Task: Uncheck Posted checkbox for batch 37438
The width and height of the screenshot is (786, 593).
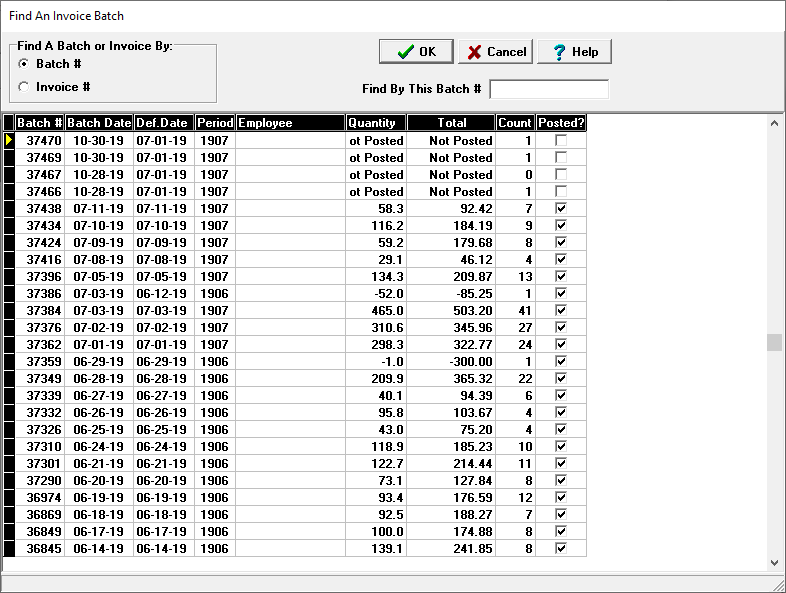Action: [561, 208]
